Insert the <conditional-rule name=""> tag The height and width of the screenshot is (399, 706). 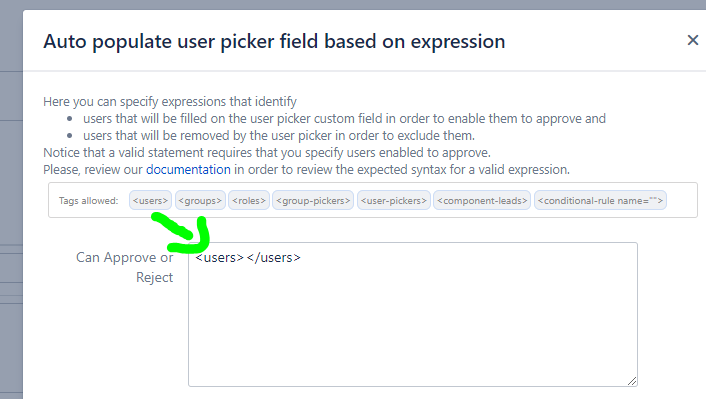coord(601,200)
